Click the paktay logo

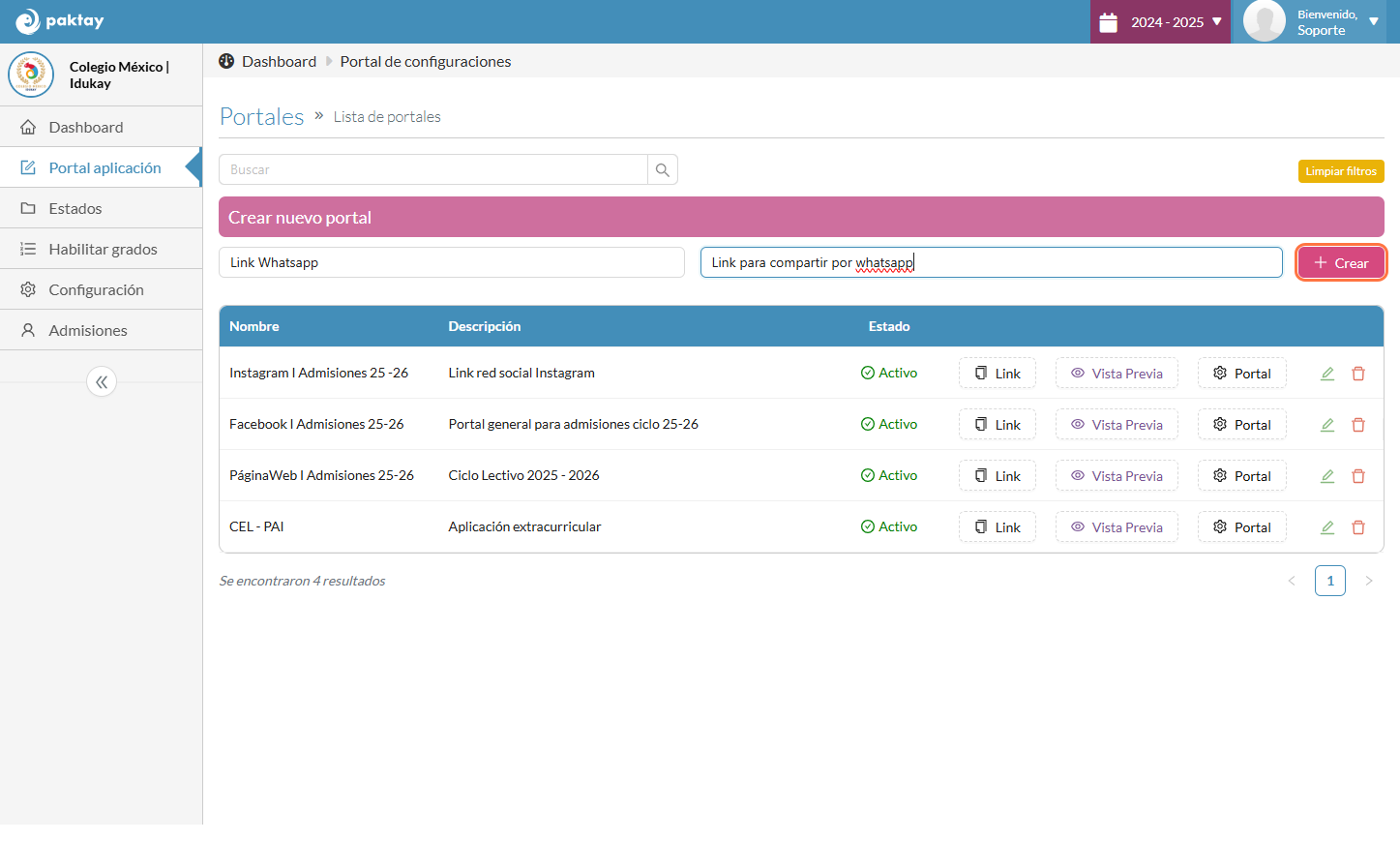pyautogui.click(x=60, y=21)
